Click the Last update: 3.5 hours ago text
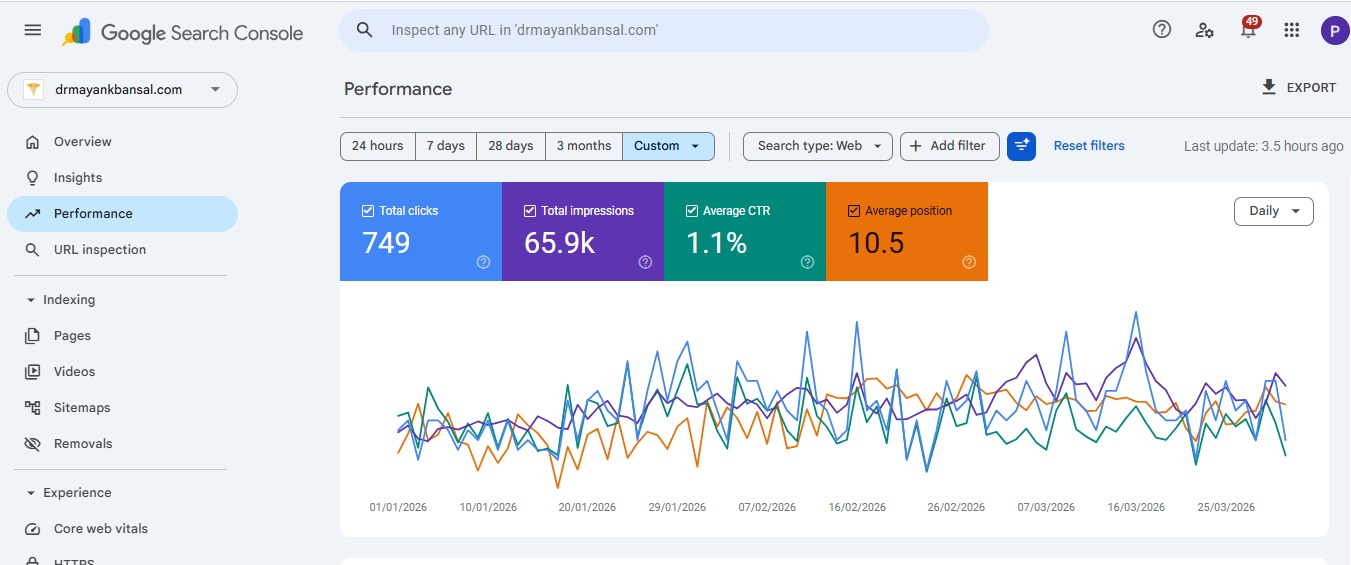Screen dimensions: 1351x565 [1264, 146]
